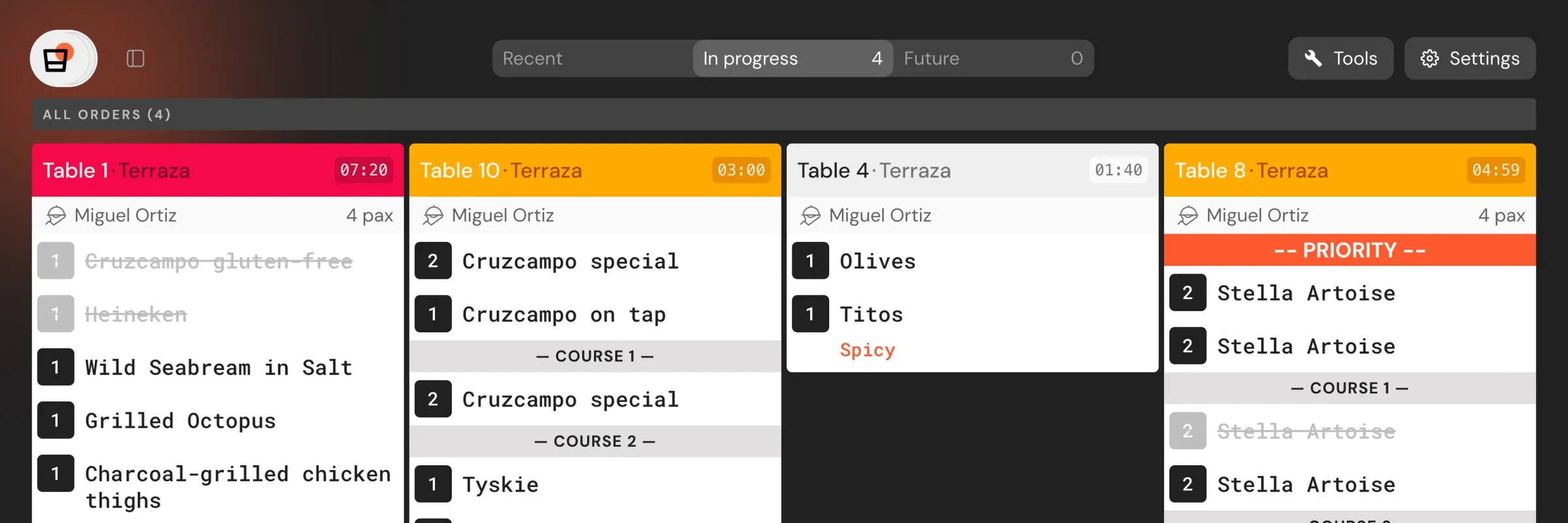Click the Tools wrench icon
The height and width of the screenshot is (523, 1568).
(1313, 59)
